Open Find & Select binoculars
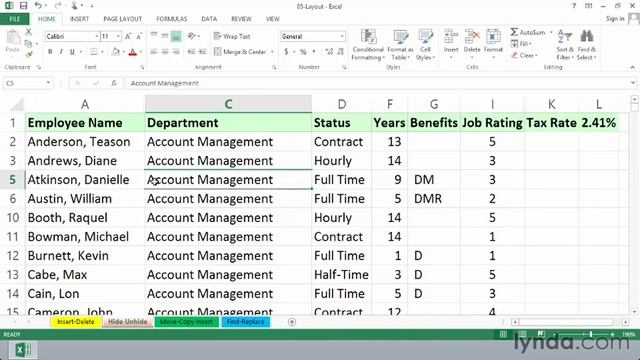The image size is (640, 360). point(587,44)
